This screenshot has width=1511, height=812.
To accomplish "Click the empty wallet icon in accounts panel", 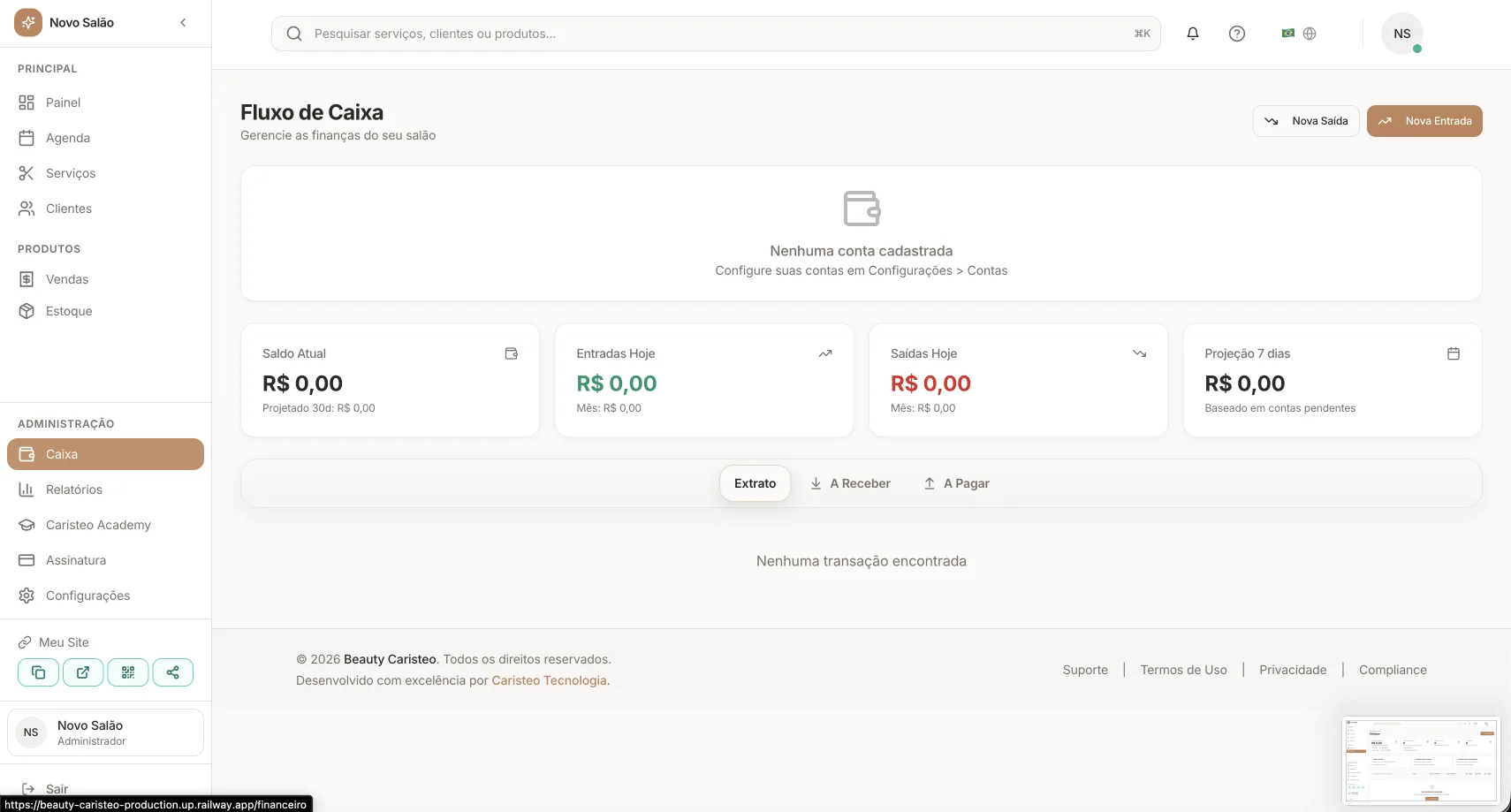I will tap(862, 209).
